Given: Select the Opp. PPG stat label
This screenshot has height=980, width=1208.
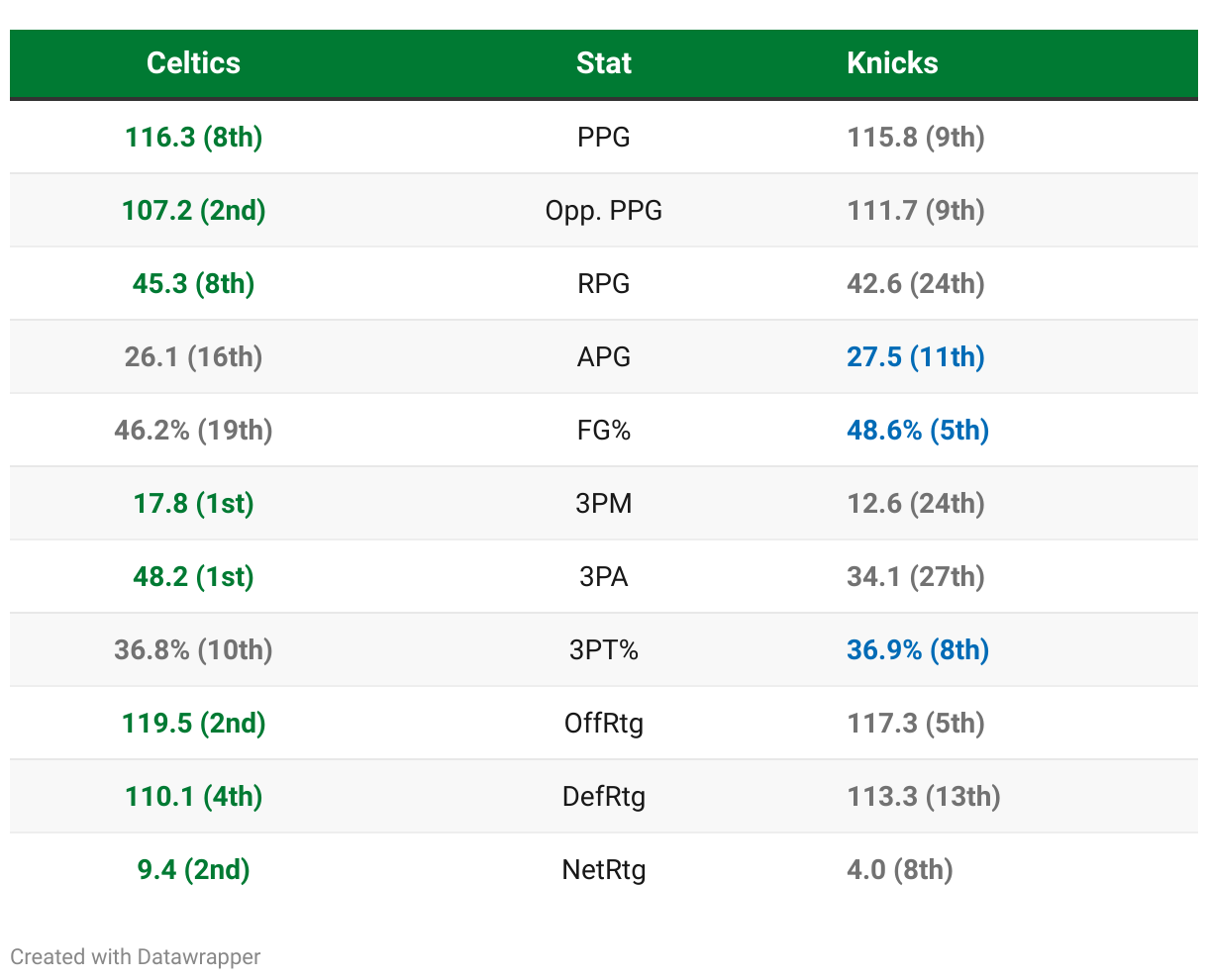Looking at the screenshot, I should coord(603,211).
